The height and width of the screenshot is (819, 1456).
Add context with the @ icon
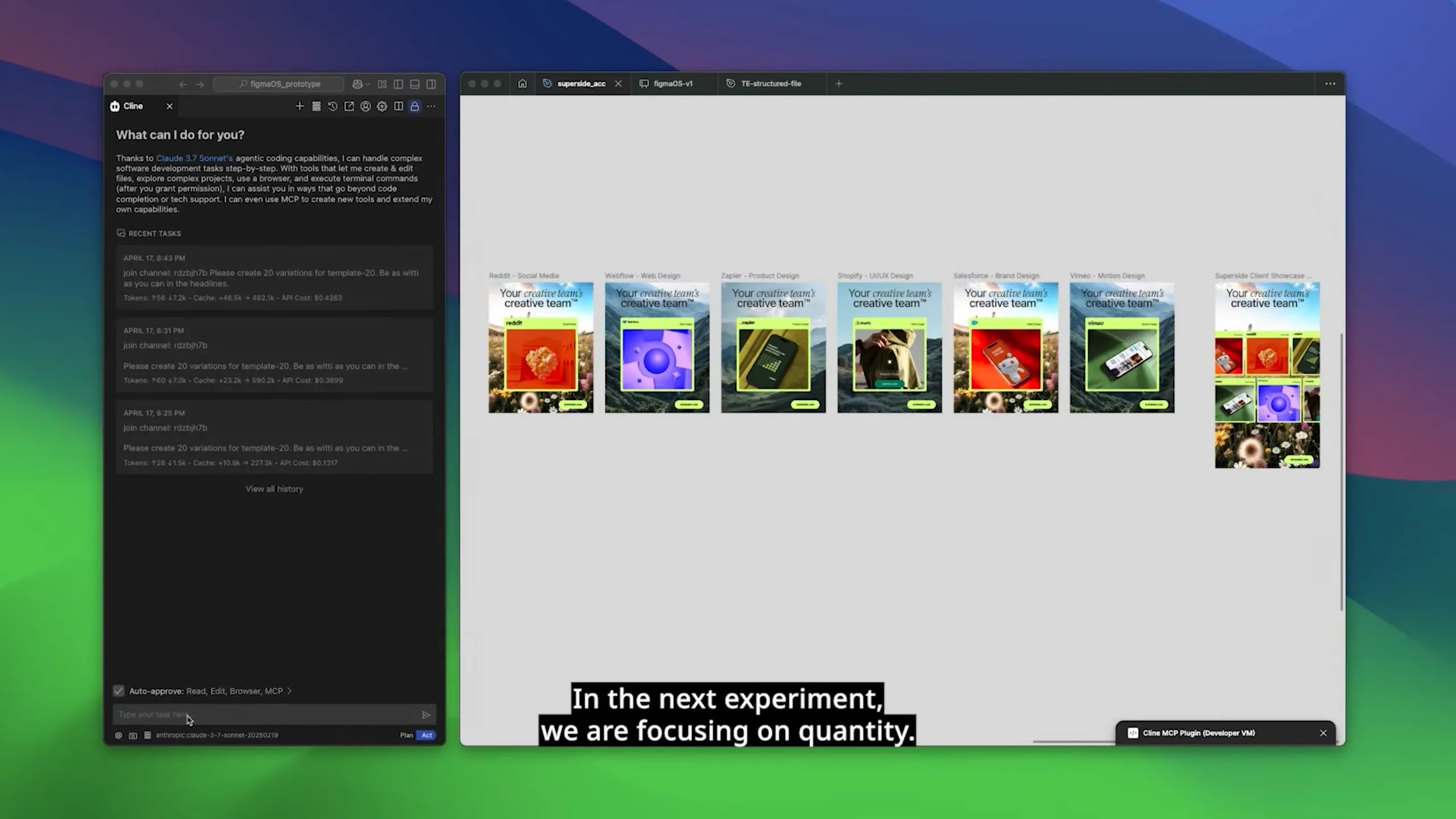pos(118,735)
